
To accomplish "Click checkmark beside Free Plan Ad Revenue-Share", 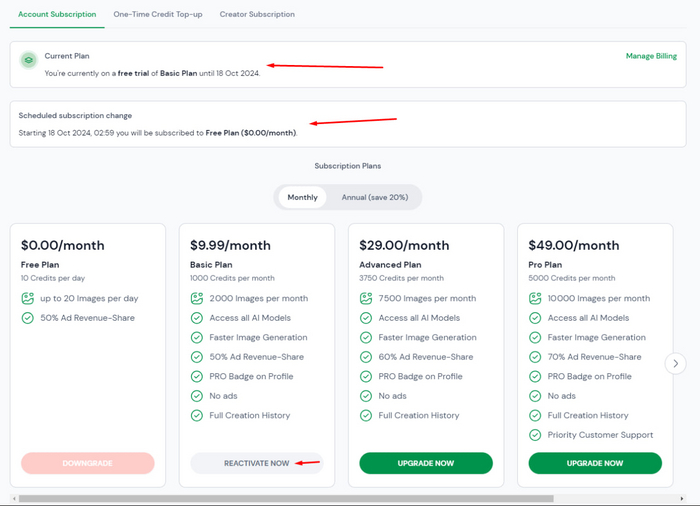I will 28,318.
